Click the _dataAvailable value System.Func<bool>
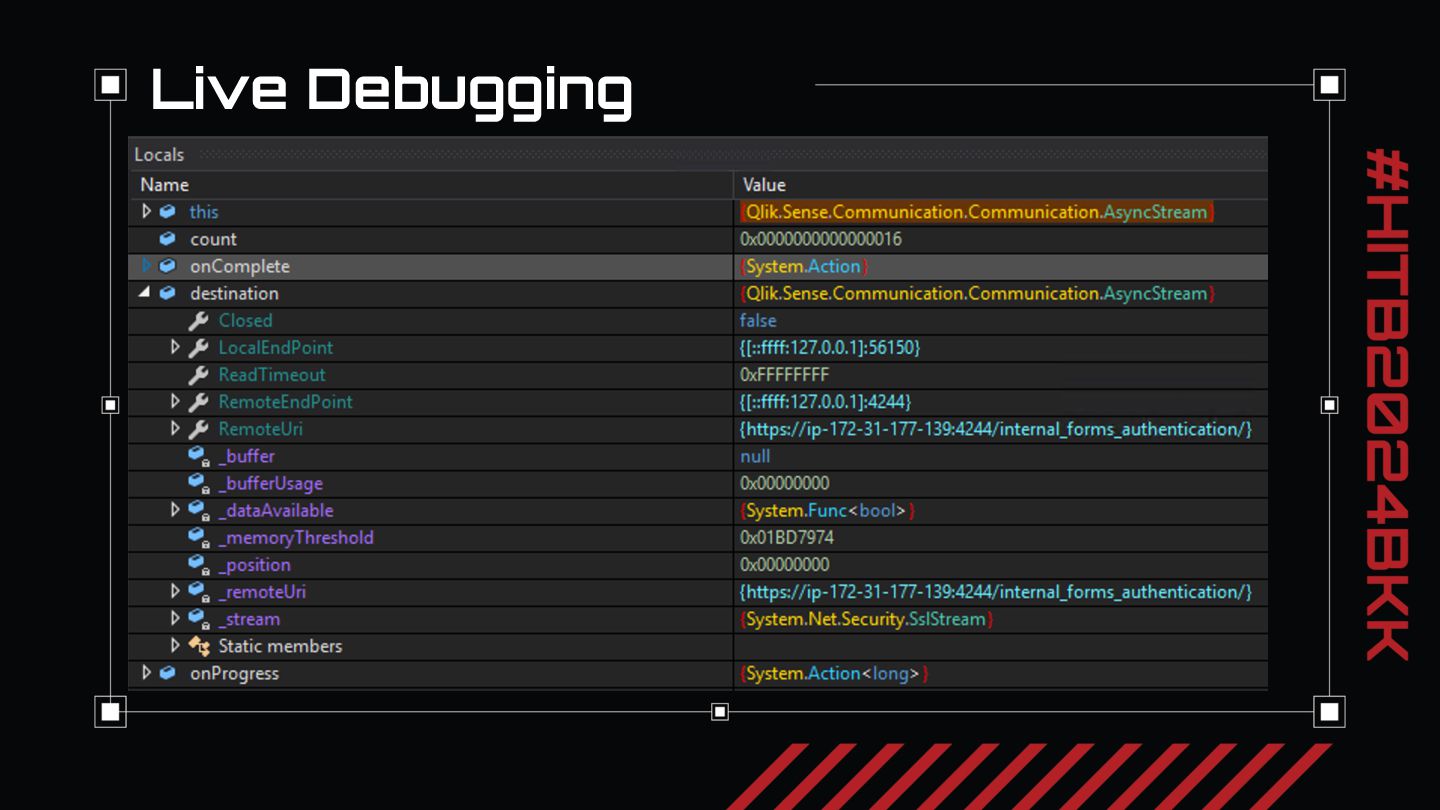 tap(828, 510)
